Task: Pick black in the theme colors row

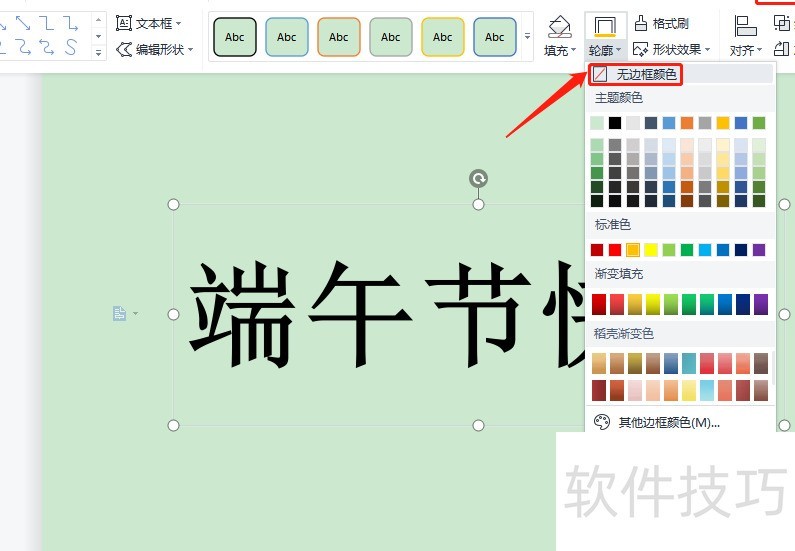Action: pos(615,123)
